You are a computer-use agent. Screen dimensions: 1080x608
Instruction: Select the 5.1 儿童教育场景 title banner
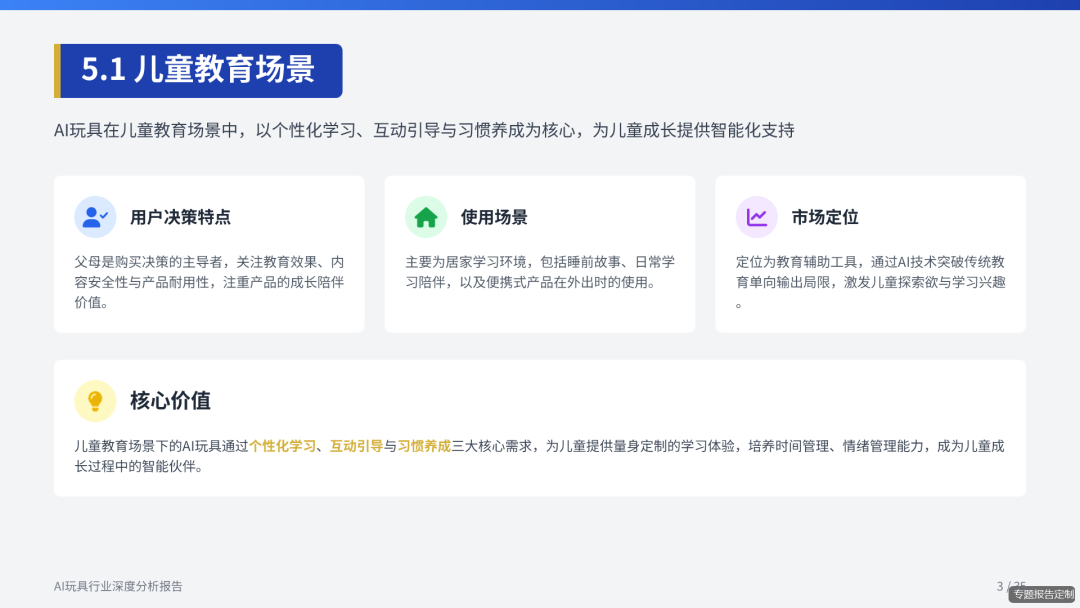[x=197, y=70]
